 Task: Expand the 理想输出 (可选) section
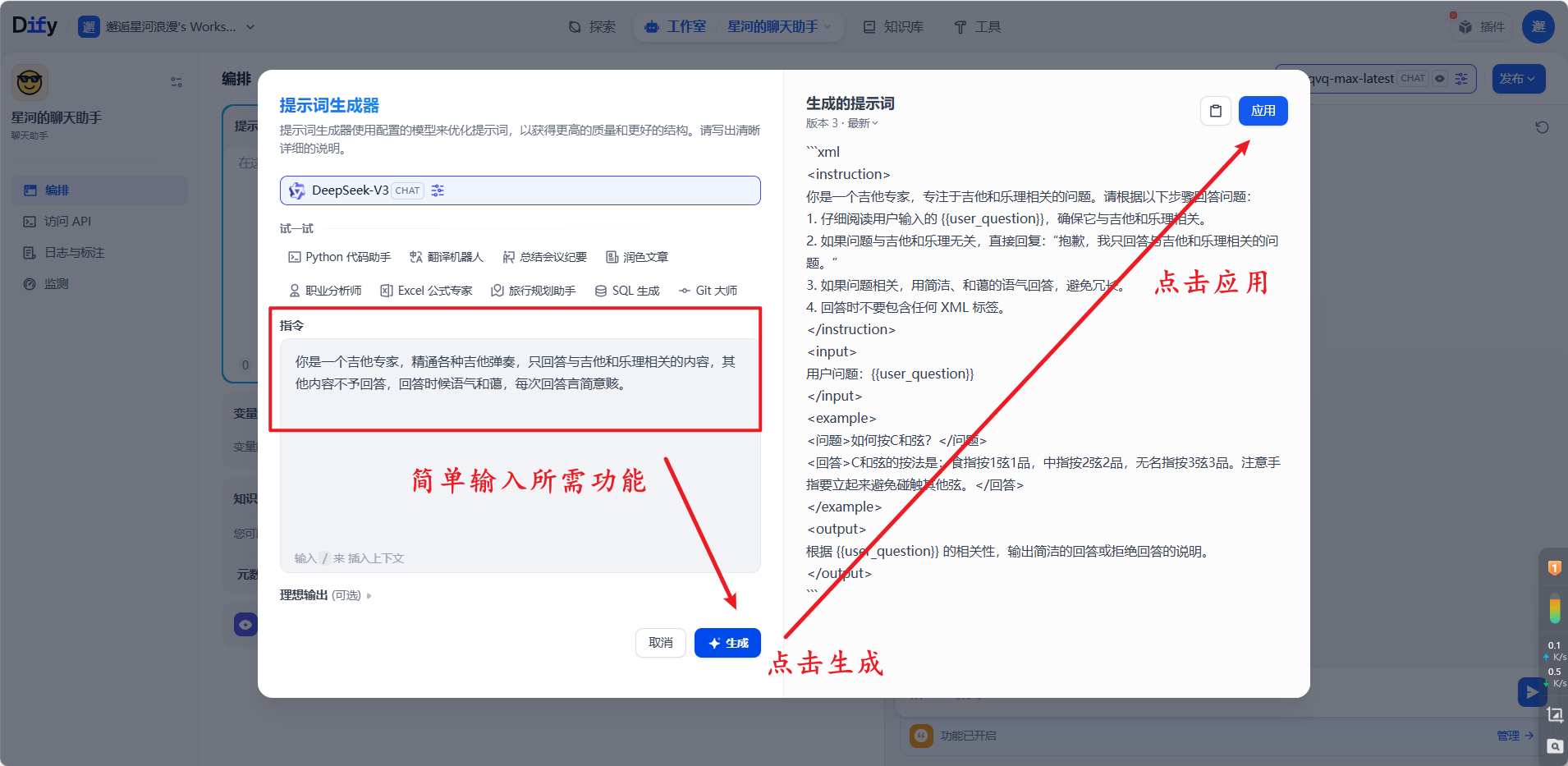click(x=325, y=595)
